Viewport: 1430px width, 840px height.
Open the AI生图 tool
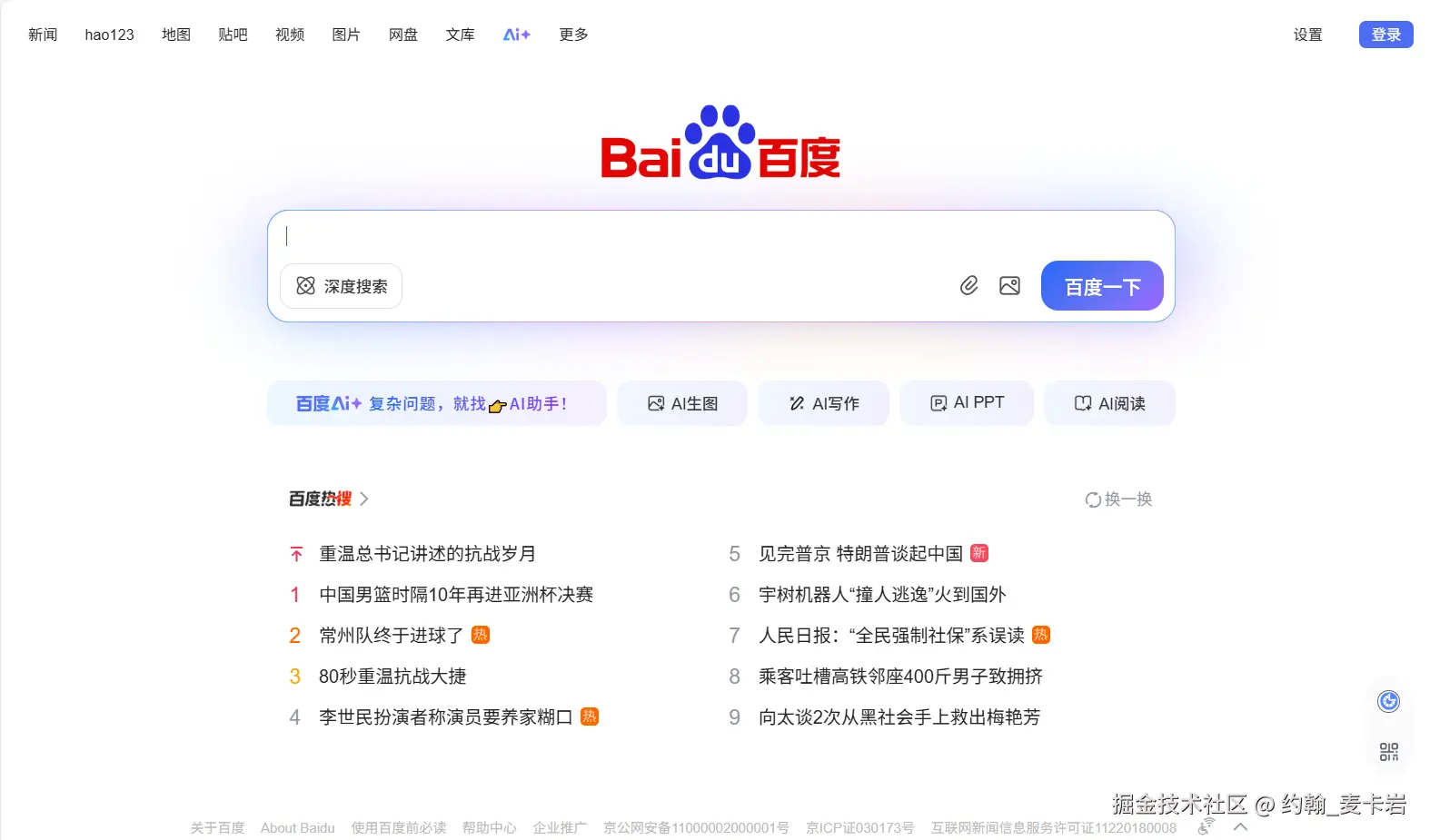[682, 403]
